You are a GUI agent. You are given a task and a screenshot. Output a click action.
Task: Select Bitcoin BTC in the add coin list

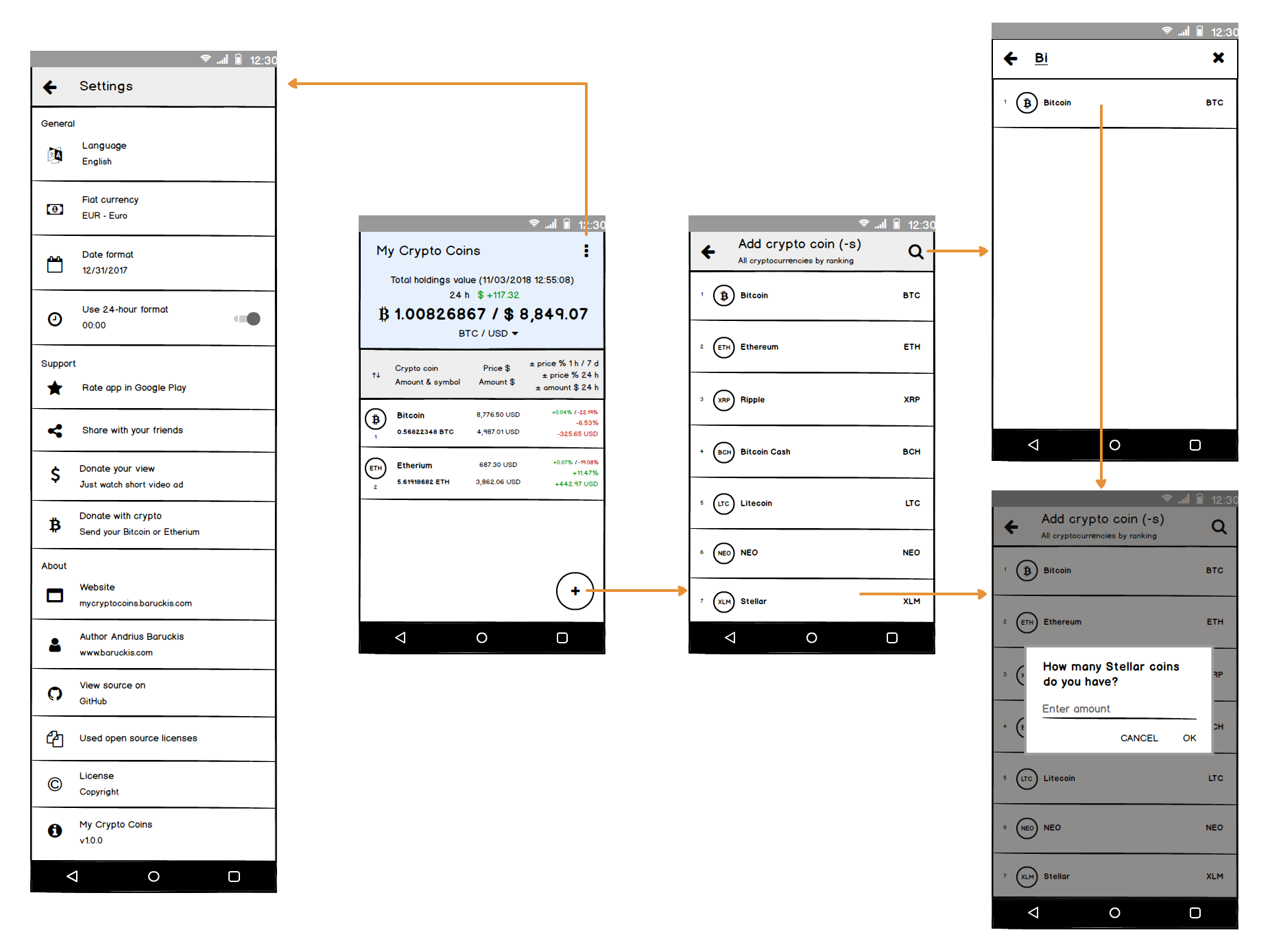[x=812, y=296]
